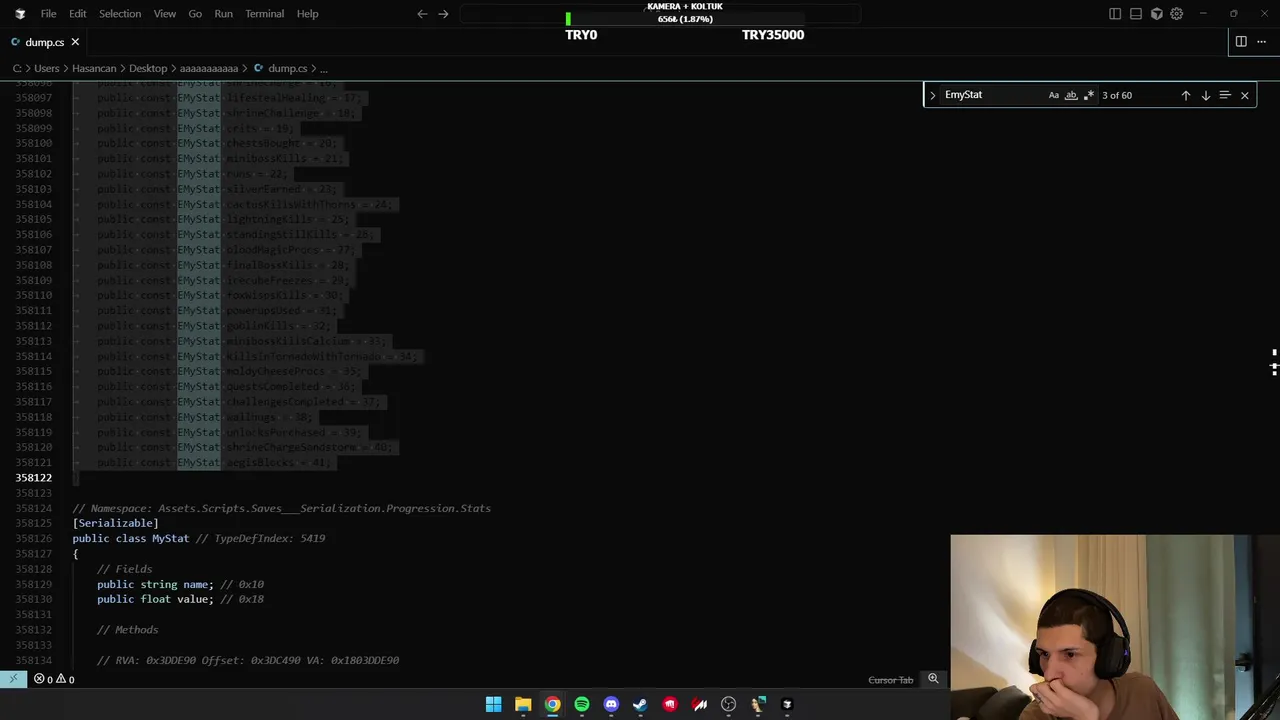Screen dimensions: 1280x720
Task: Click the "3 of 60" match count
Action: [1117, 95]
